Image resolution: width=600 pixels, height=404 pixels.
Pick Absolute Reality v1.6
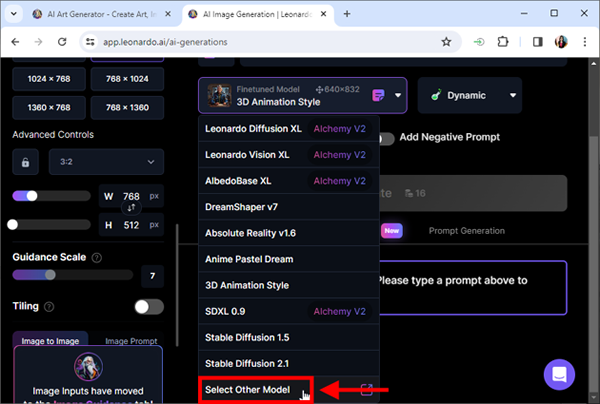click(289, 233)
